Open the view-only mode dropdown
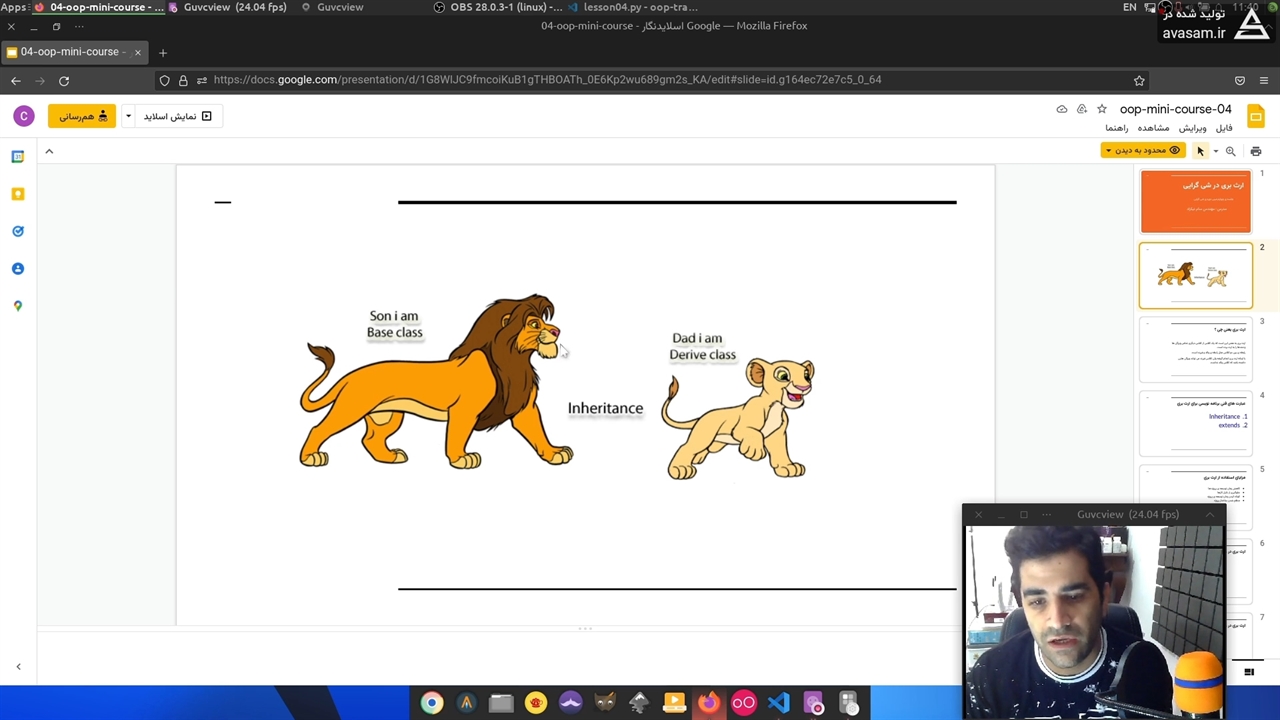 [1141, 151]
